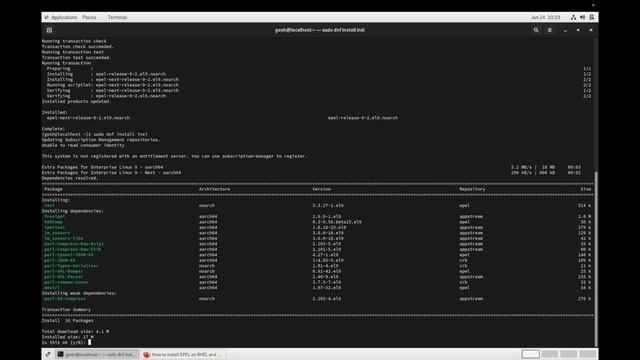Click the power icon in system tray
This screenshot has height=360, width=640.
point(592,17)
